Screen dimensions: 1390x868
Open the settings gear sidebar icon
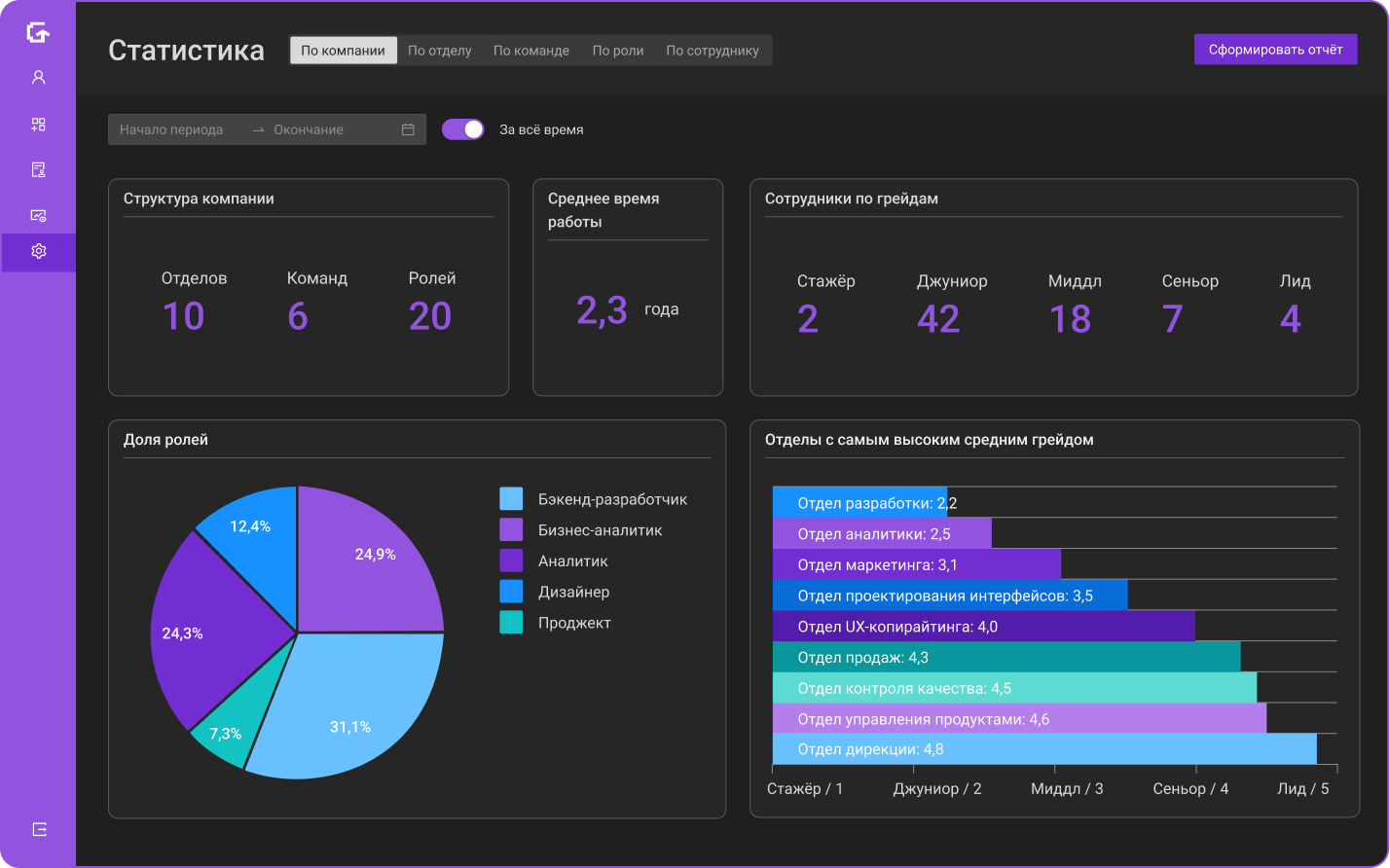pyautogui.click(x=39, y=252)
